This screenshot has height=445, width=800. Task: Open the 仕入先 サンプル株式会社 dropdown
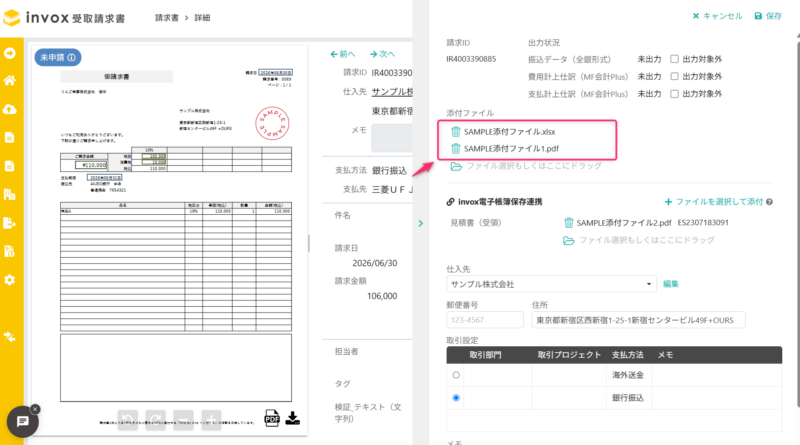coord(551,284)
